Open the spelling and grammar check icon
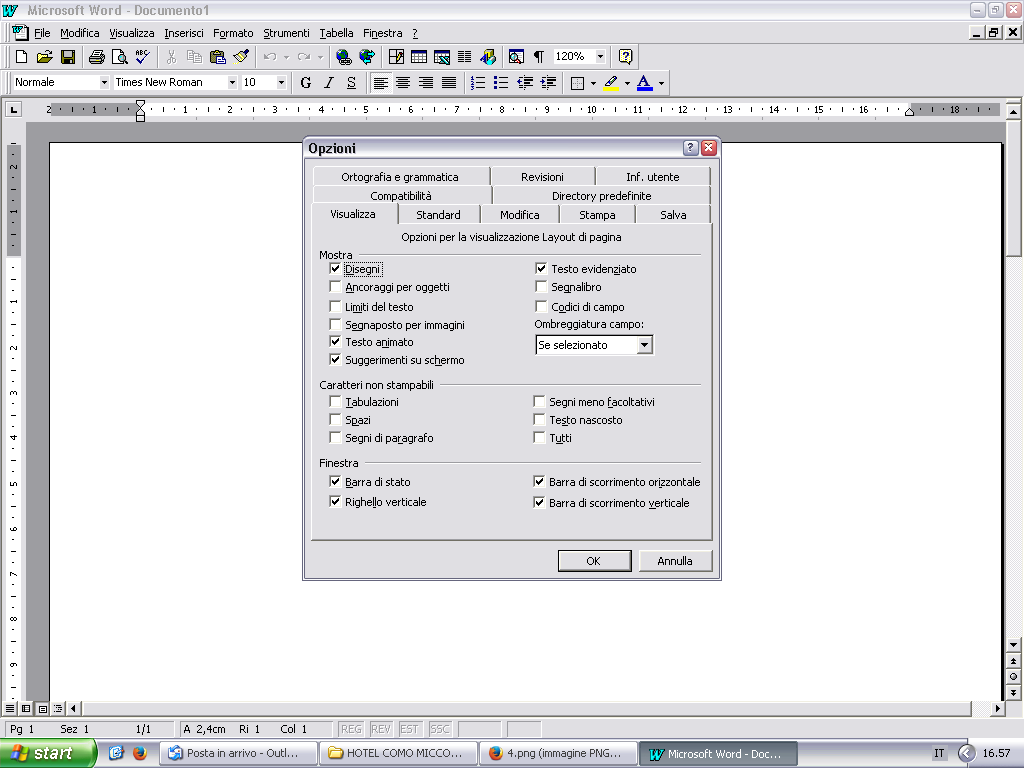1024x768 pixels. coord(142,57)
